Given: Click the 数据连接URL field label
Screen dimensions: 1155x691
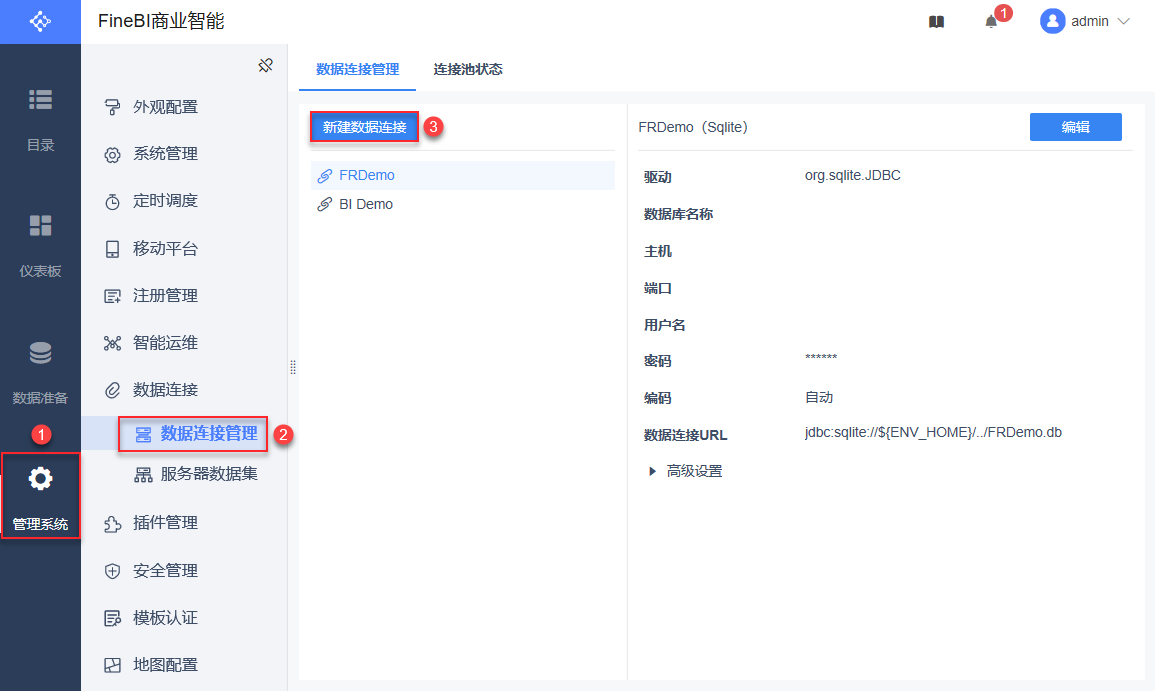Looking at the screenshot, I should 685,435.
